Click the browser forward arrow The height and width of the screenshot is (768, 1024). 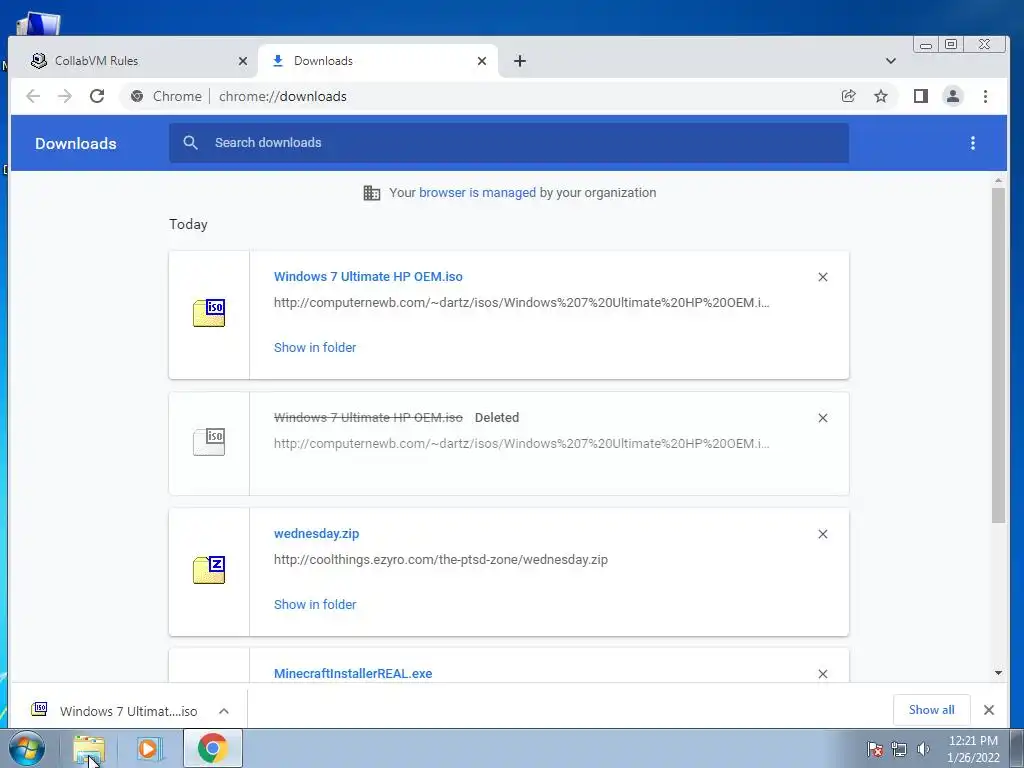[x=65, y=96]
